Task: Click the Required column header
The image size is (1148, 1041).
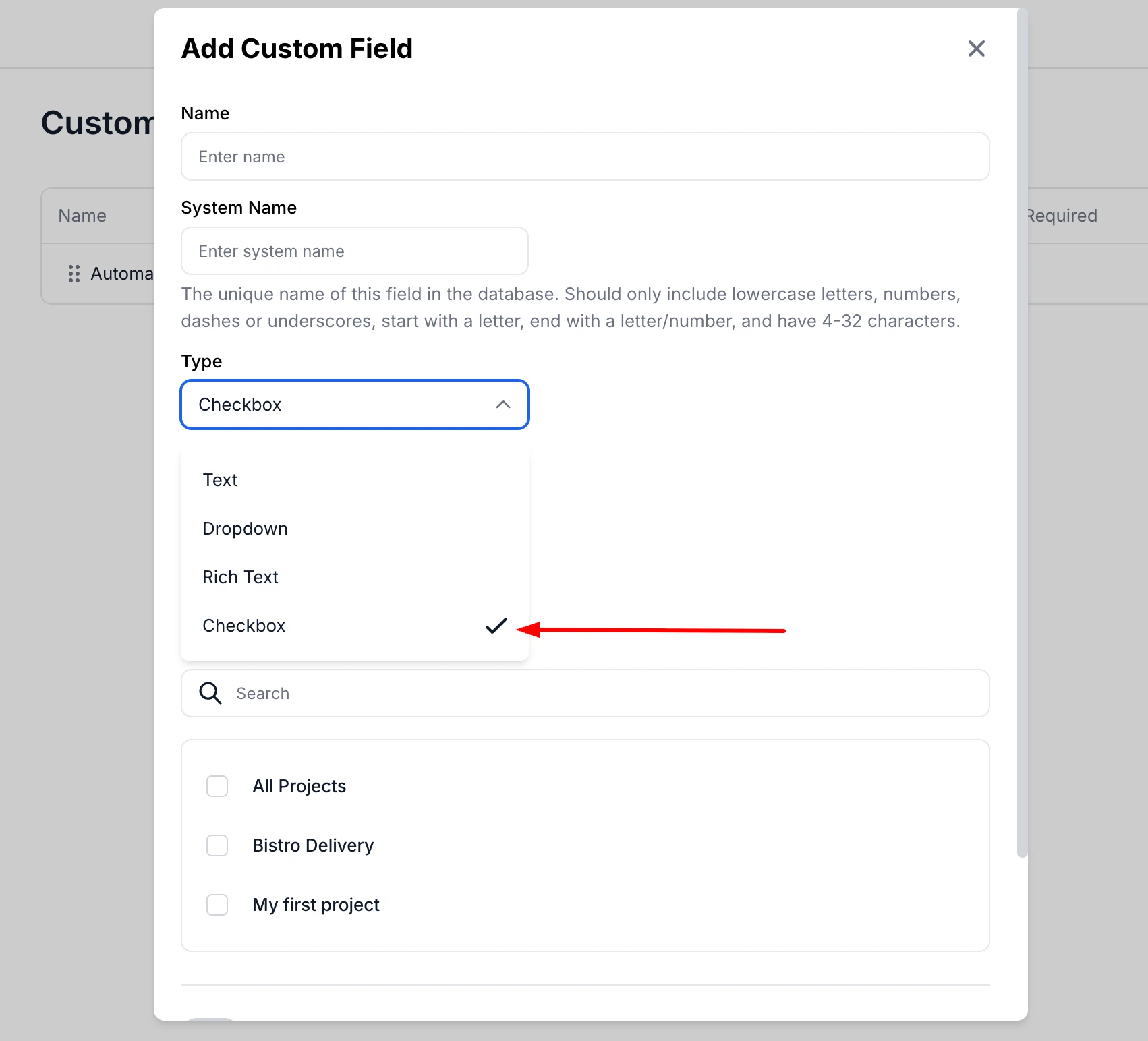Action: pos(1061,216)
